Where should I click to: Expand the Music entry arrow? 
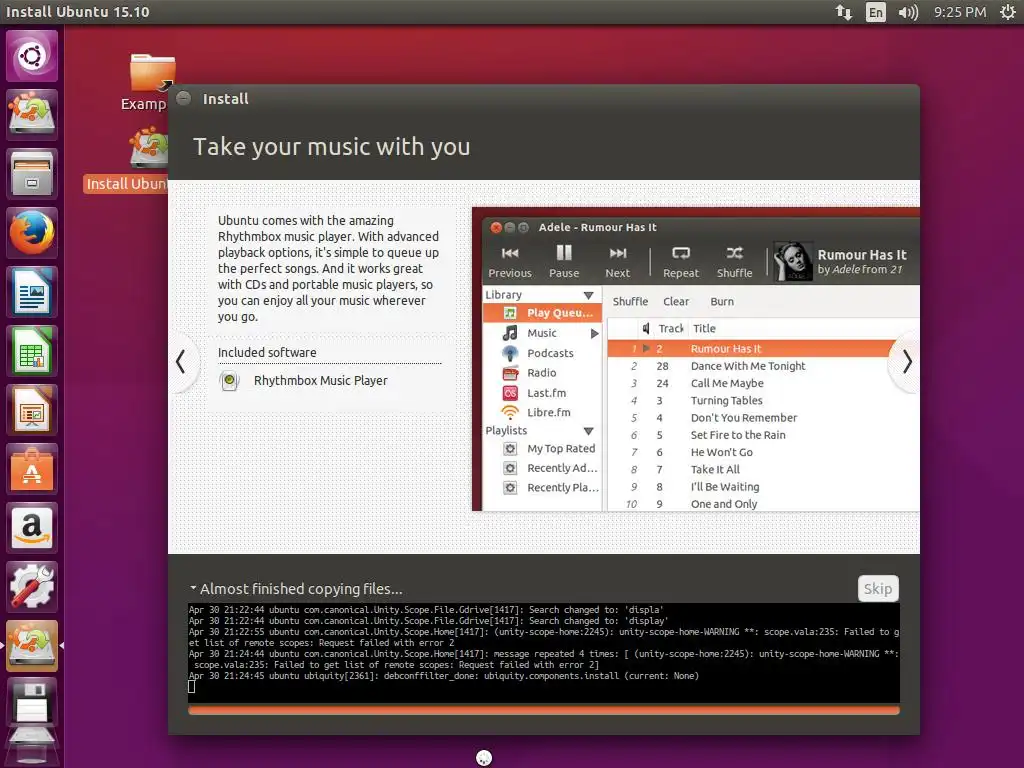point(594,334)
